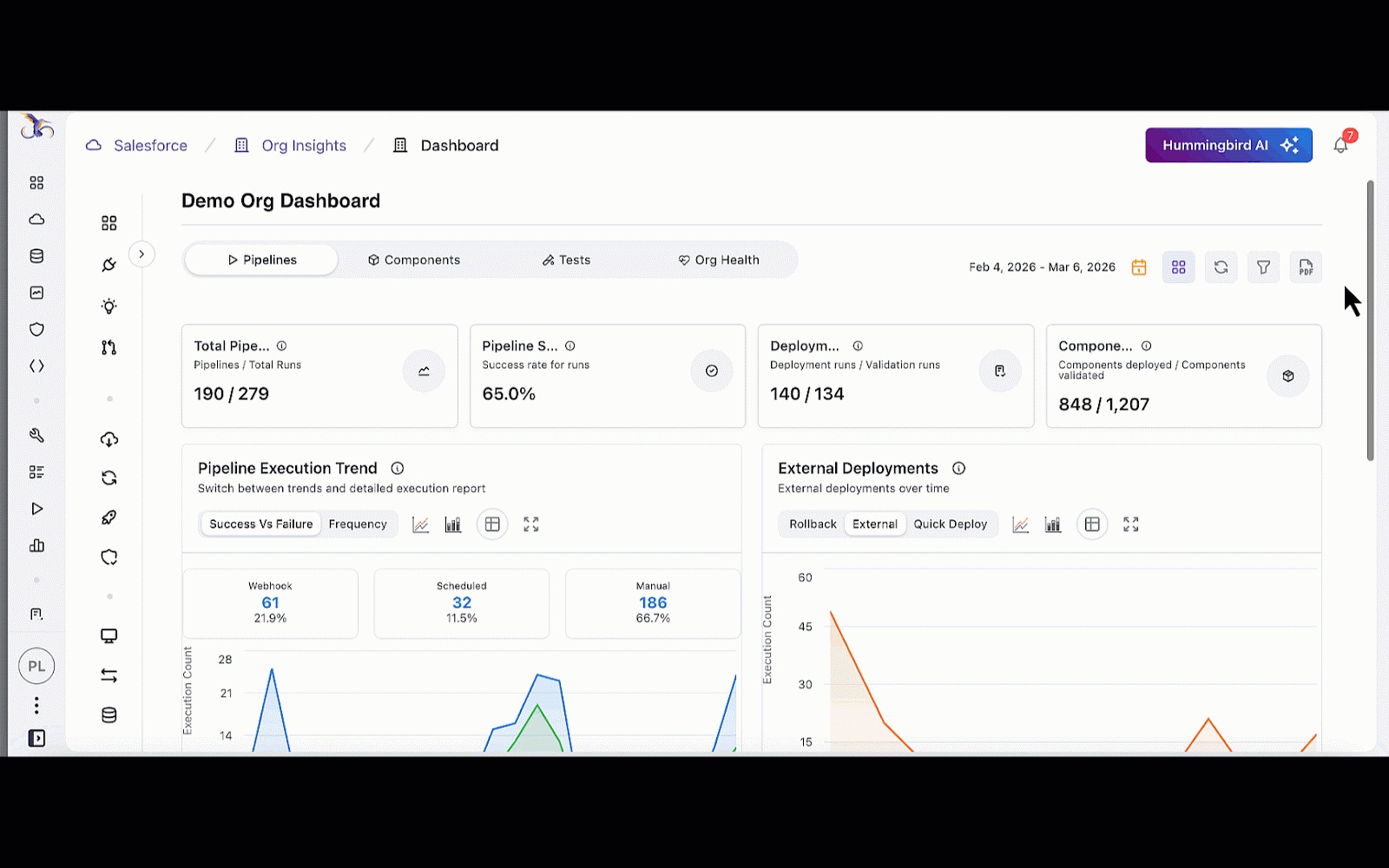Show bar chart view for External Deployments
This screenshot has height=868, width=1389.
pyautogui.click(x=1053, y=524)
